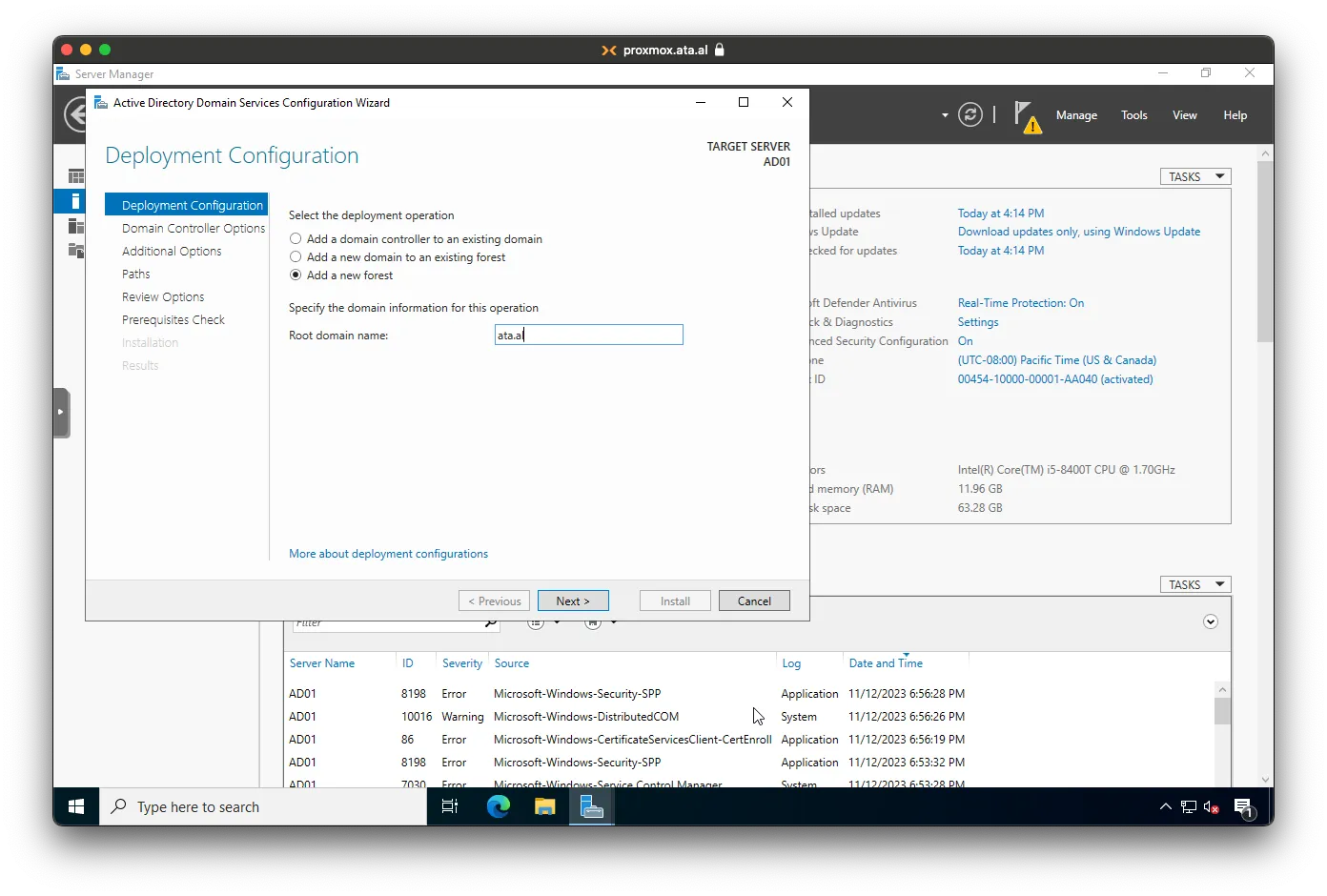Show hidden tray icons chevron
Screen dimensions: 1327x896
tap(1165, 806)
